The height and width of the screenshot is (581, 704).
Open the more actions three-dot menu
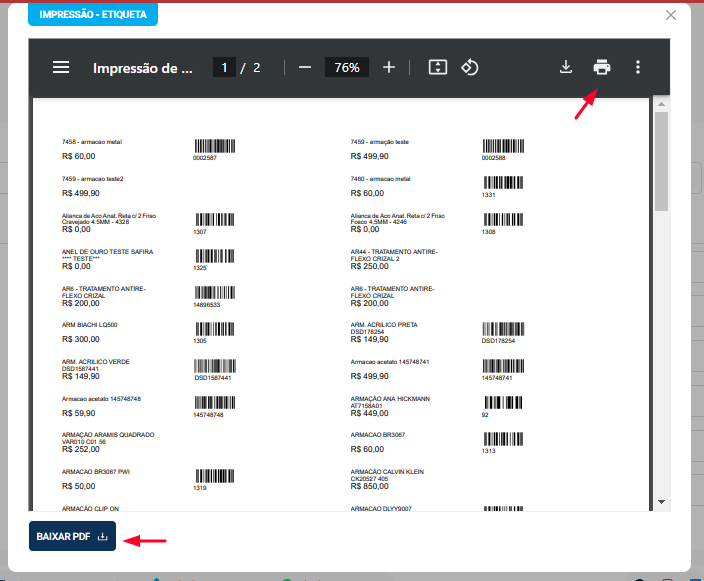pos(638,68)
